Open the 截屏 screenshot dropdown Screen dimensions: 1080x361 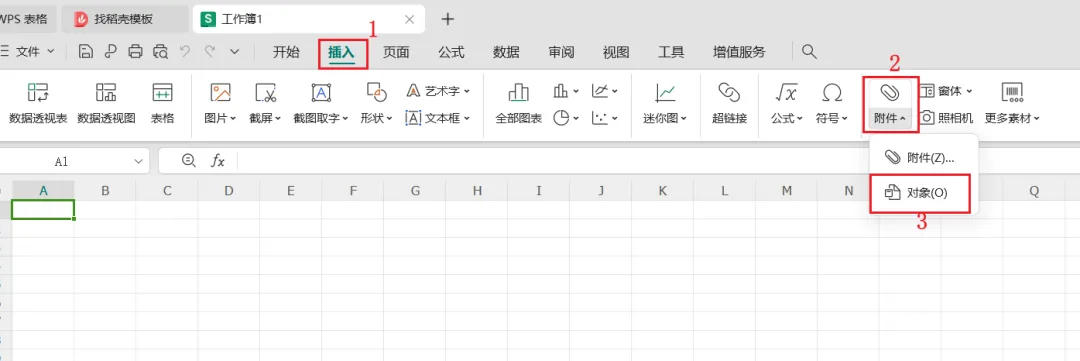coord(265,103)
